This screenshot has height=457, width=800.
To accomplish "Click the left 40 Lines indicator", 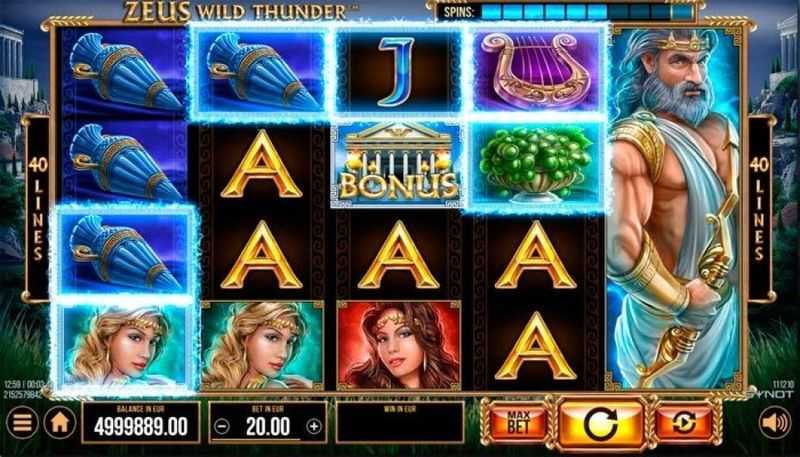I will [37, 209].
